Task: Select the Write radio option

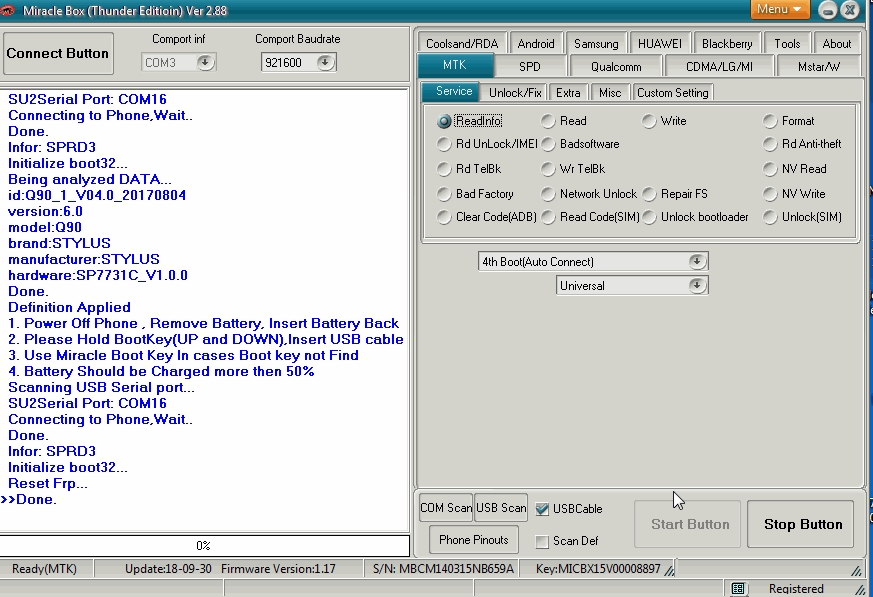Action: (x=649, y=121)
